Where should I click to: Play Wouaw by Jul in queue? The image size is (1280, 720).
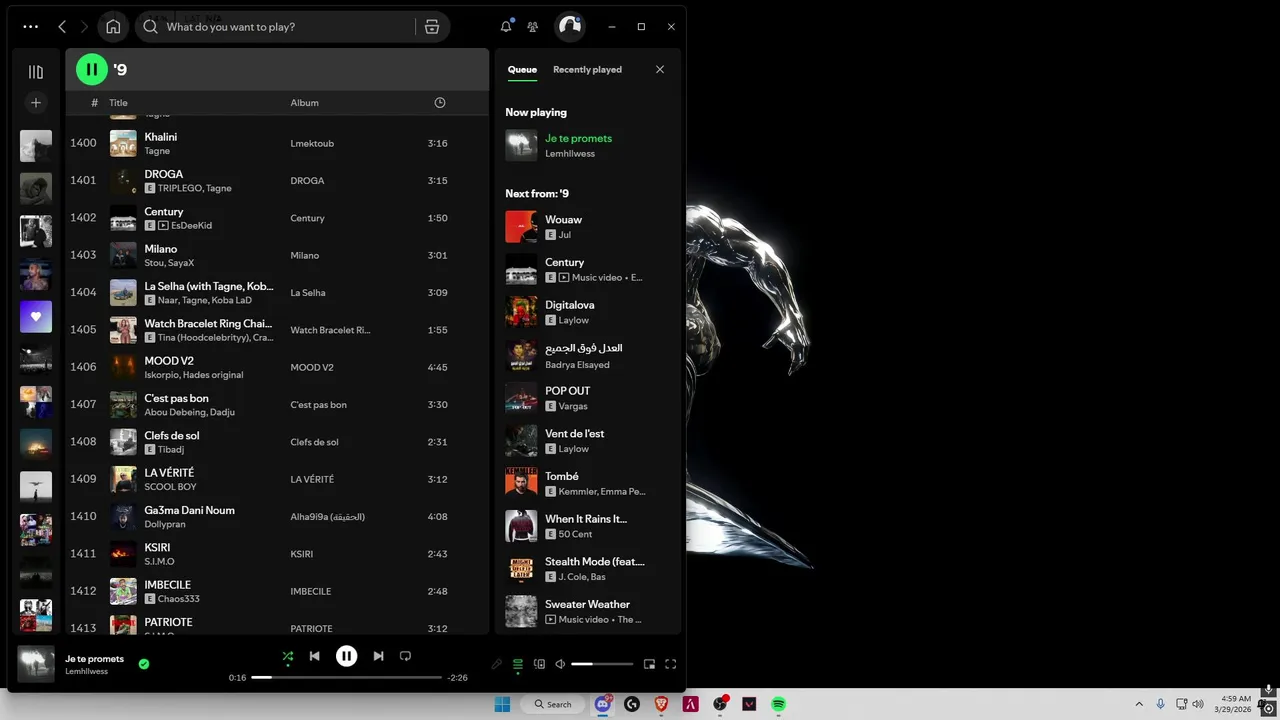click(x=588, y=226)
